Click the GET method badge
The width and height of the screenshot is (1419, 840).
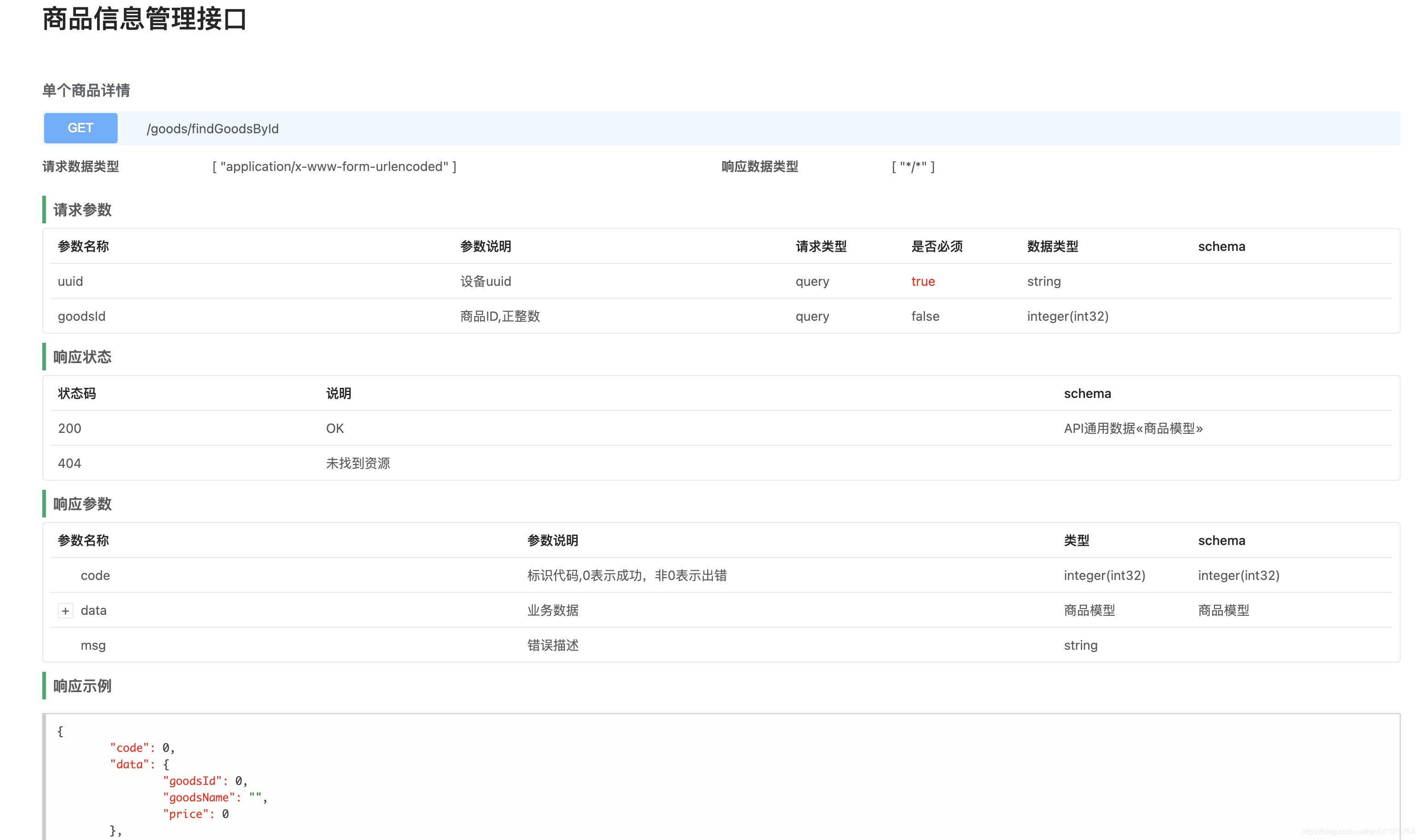(80, 128)
